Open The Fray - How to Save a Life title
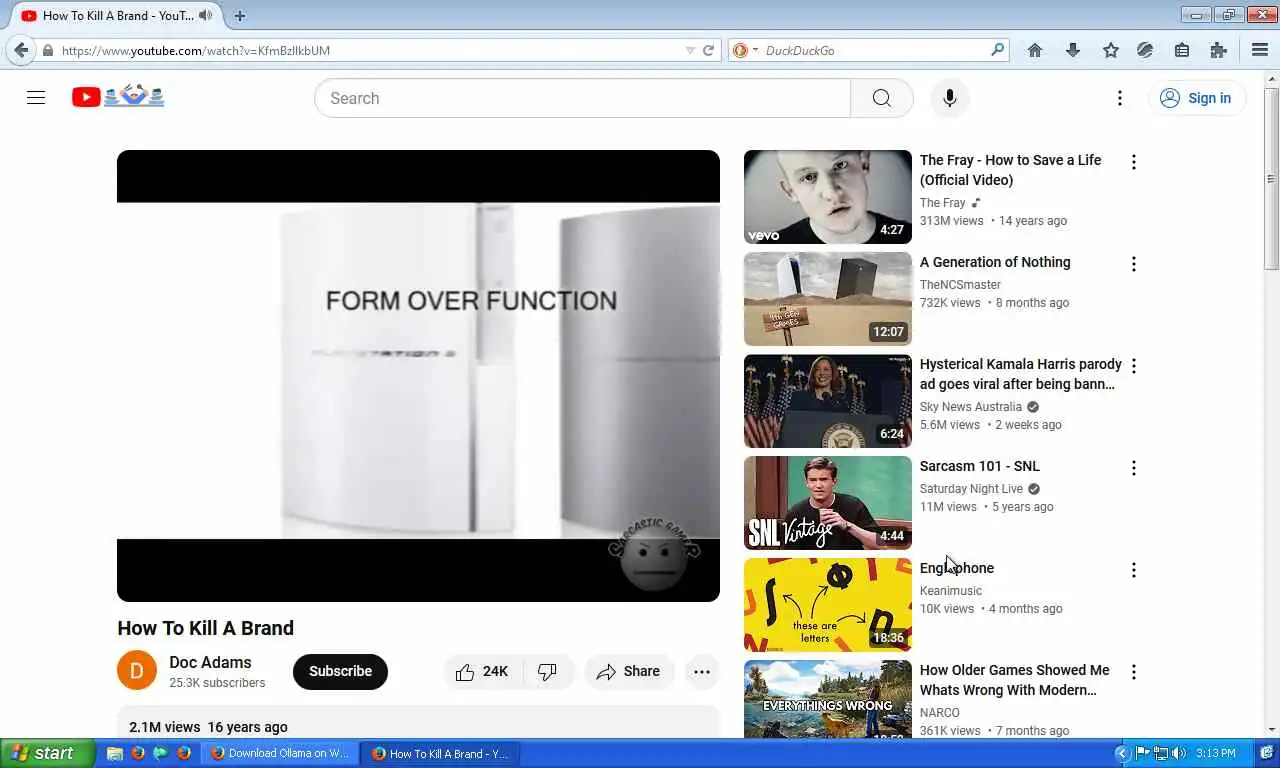 [1010, 170]
